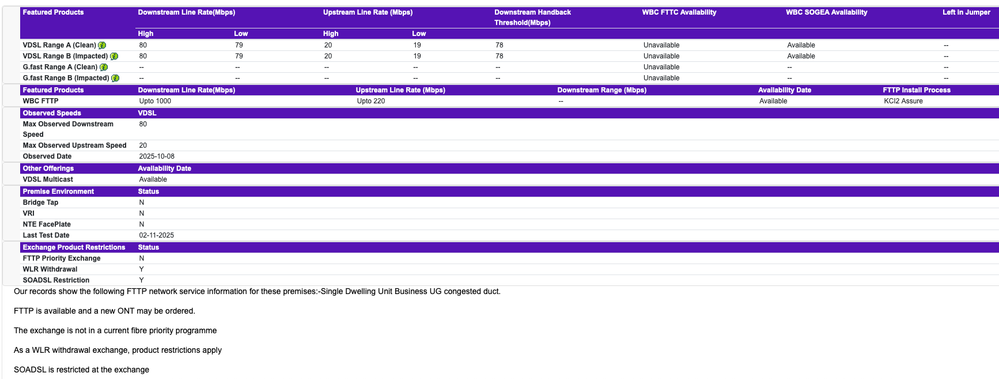
Task: Click 'Unavailable' FTTC cell in VDSL Range A row
Action: tap(661, 45)
